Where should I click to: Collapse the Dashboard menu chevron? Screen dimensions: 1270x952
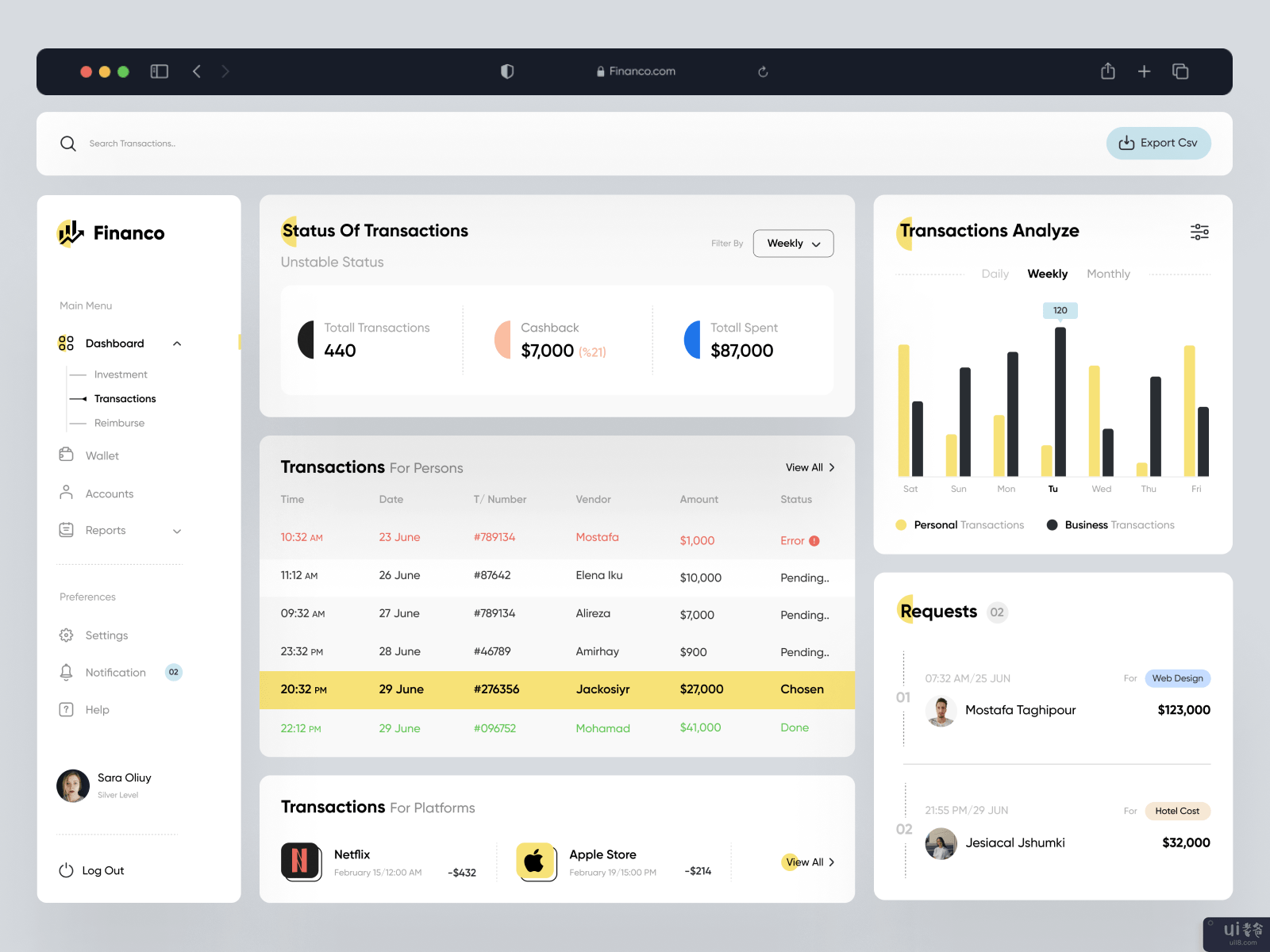point(177,344)
